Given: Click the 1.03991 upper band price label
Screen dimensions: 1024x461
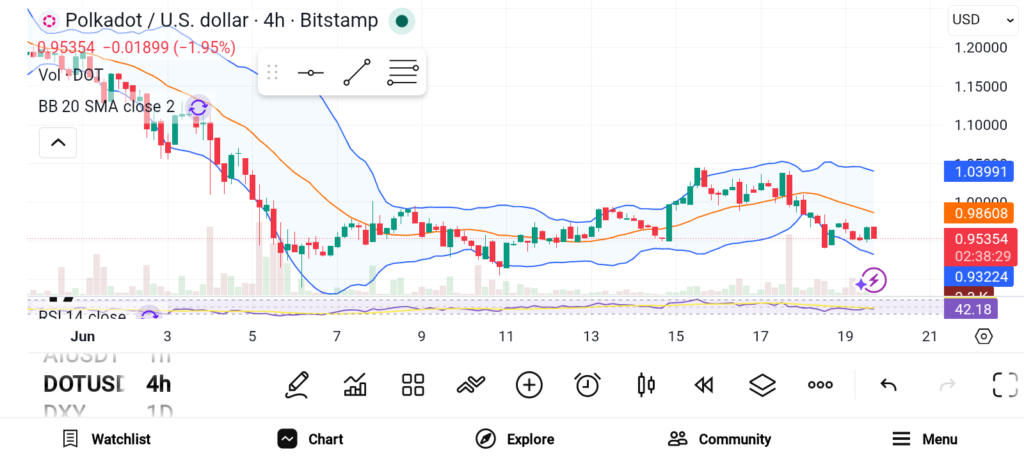Looking at the screenshot, I should click(978, 171).
